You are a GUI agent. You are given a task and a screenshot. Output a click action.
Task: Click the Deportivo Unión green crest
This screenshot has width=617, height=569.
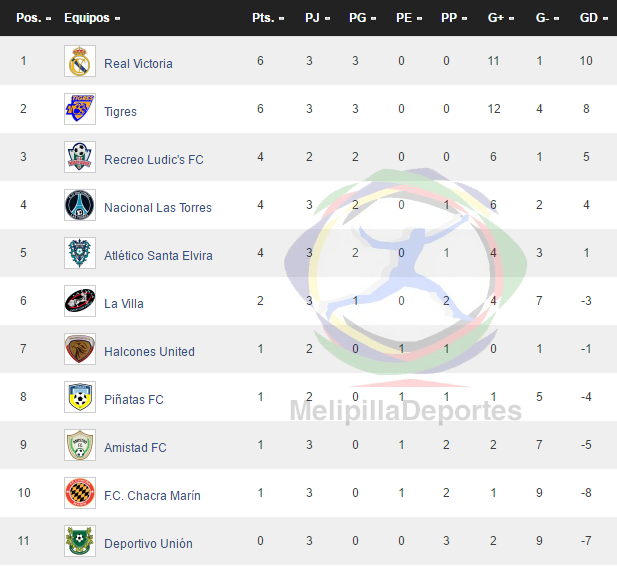pos(80,541)
